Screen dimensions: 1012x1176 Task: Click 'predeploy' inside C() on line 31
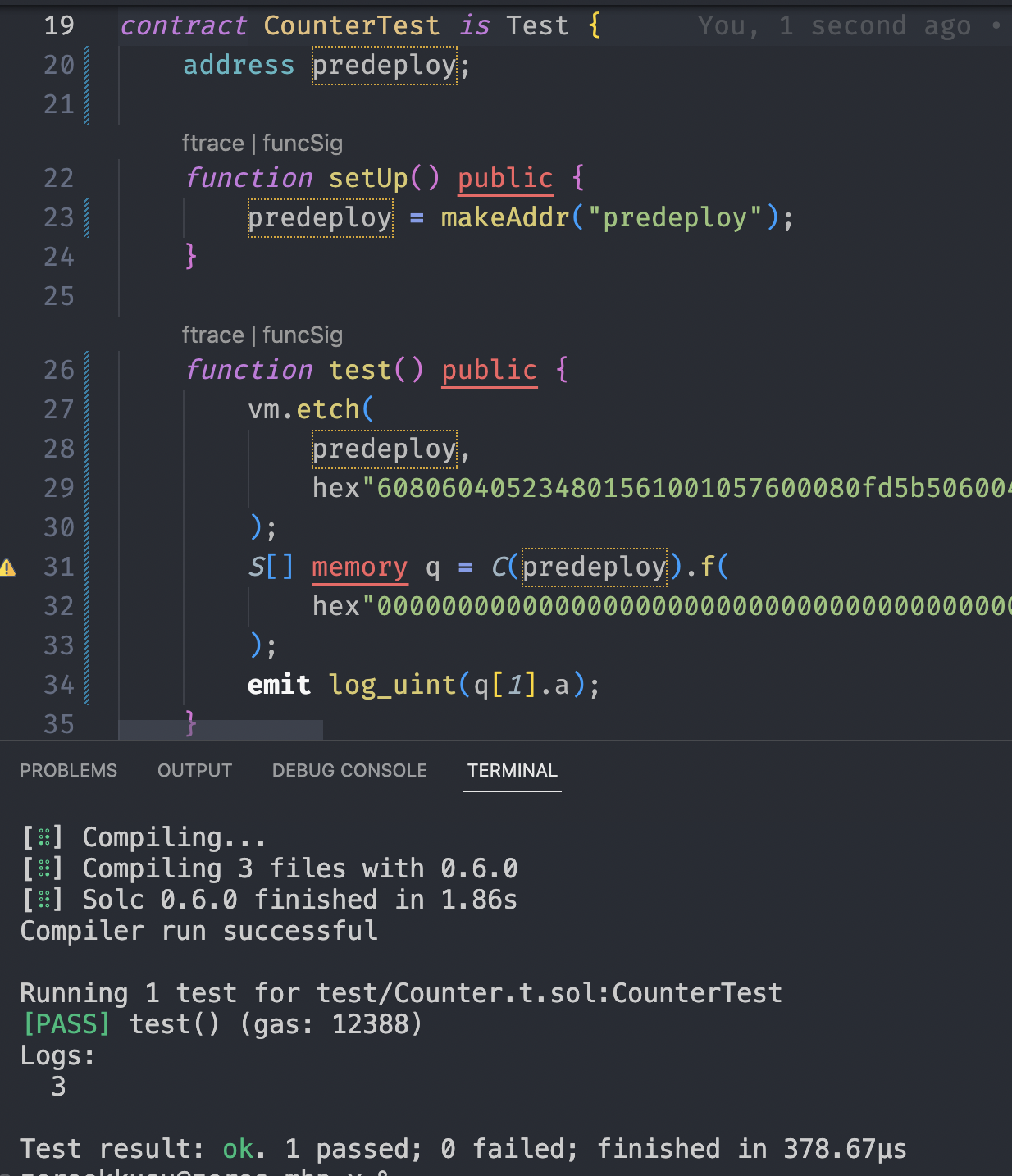(594, 567)
